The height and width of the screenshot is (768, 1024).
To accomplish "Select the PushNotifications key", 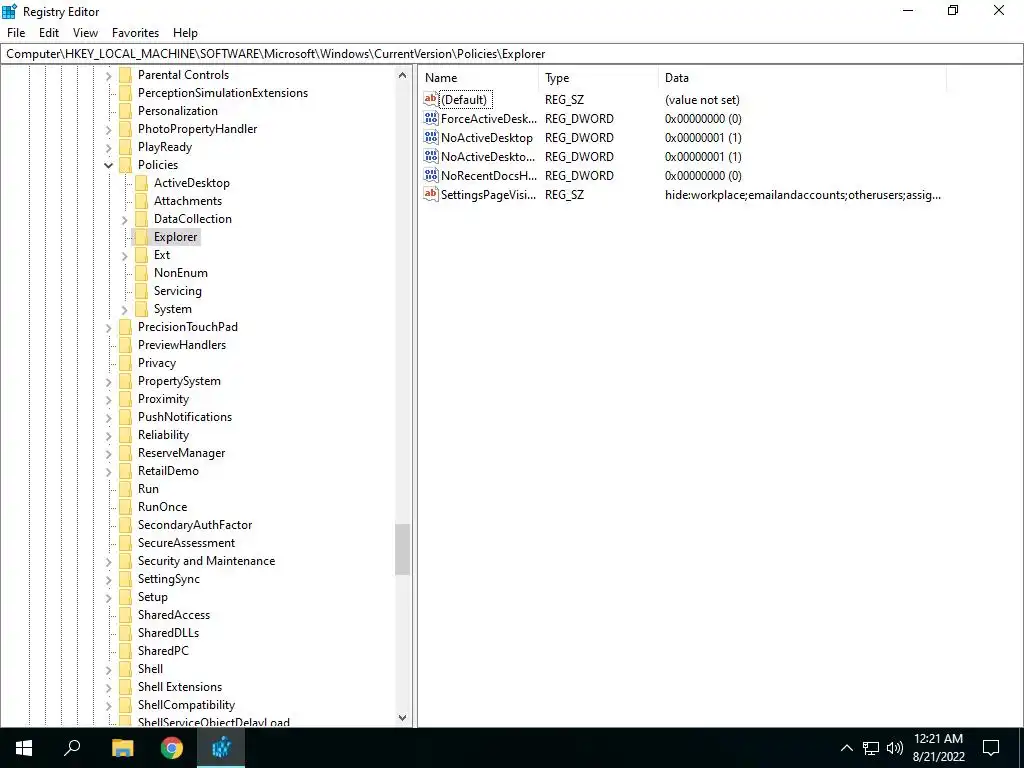I will [185, 417].
